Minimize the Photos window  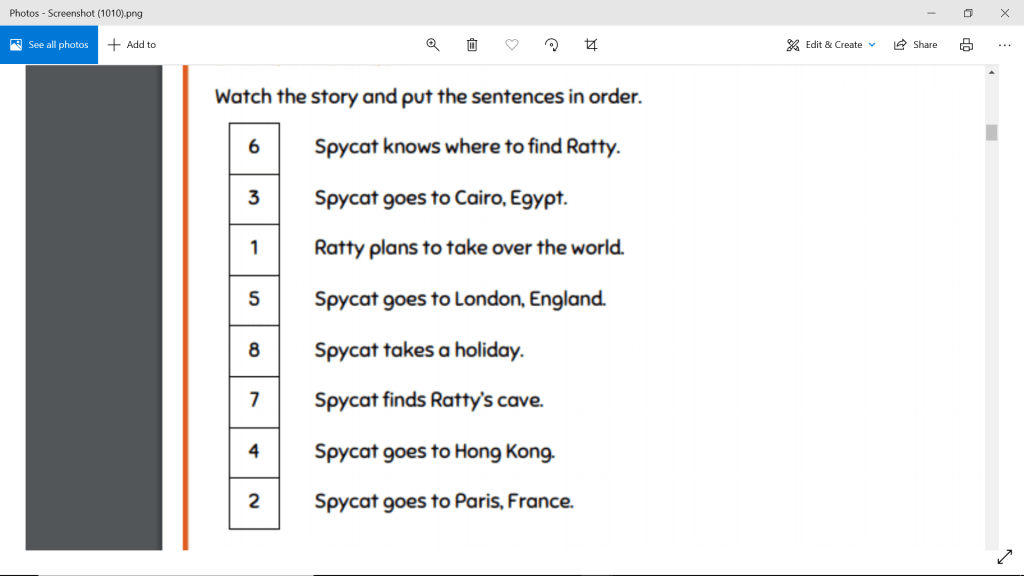pos(931,13)
